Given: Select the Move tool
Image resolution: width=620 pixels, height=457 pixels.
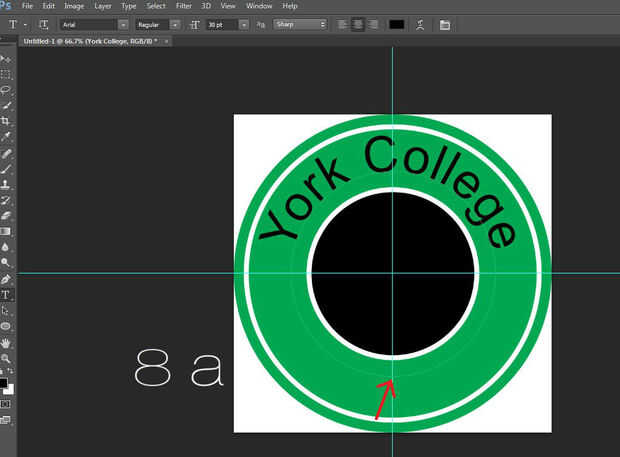Looking at the screenshot, I should [x=6, y=59].
